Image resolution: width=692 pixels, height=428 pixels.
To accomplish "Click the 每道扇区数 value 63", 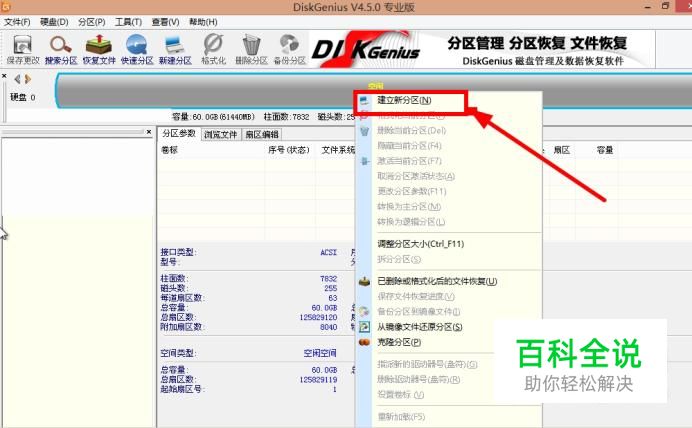I will pos(333,298).
